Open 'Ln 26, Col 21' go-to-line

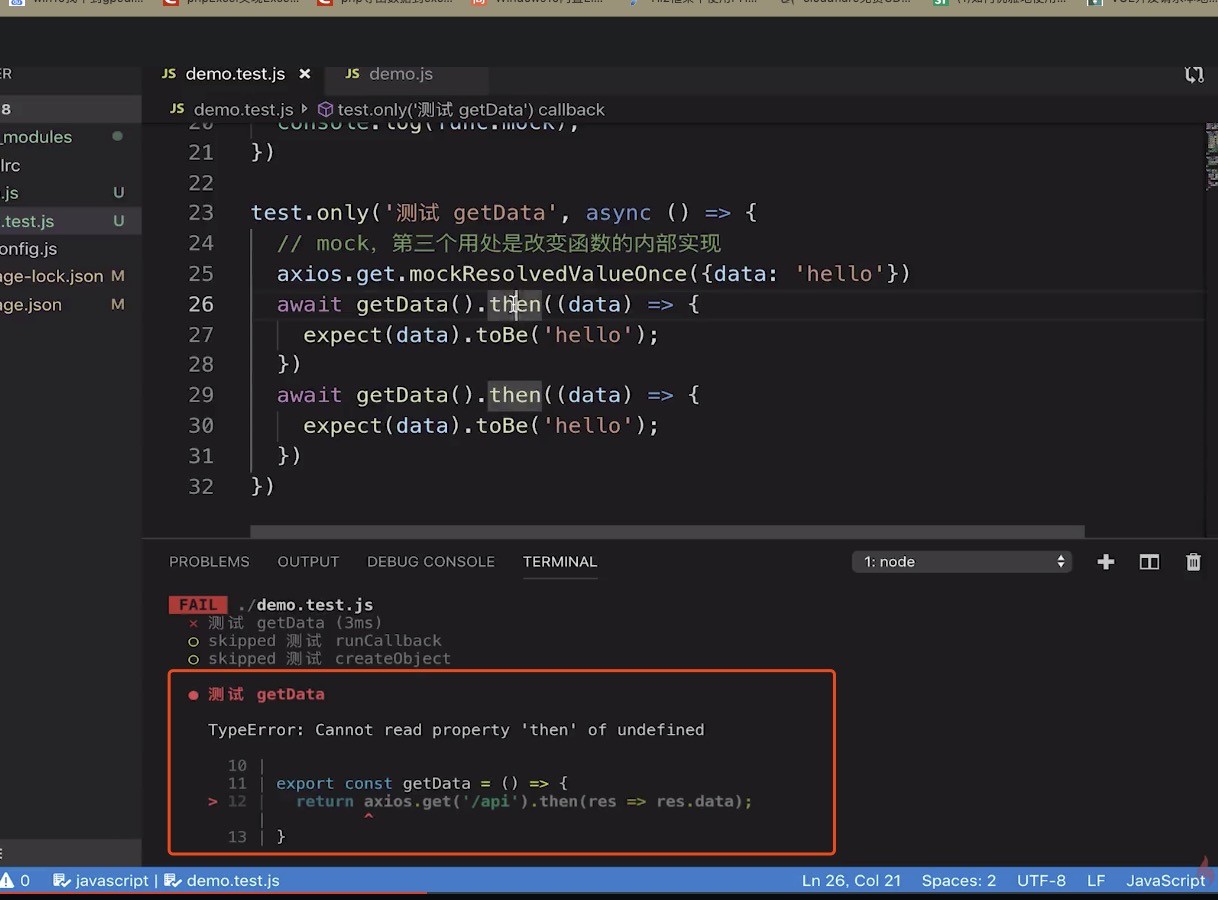pos(851,881)
